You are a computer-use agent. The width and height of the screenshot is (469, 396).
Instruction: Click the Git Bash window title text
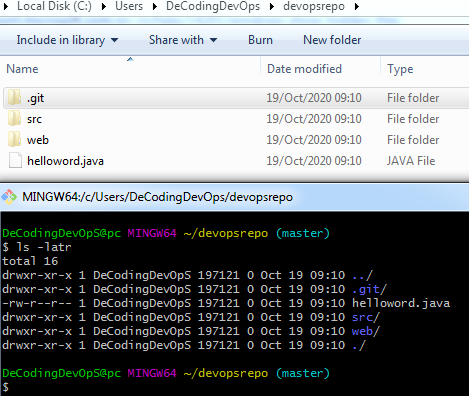157,197
